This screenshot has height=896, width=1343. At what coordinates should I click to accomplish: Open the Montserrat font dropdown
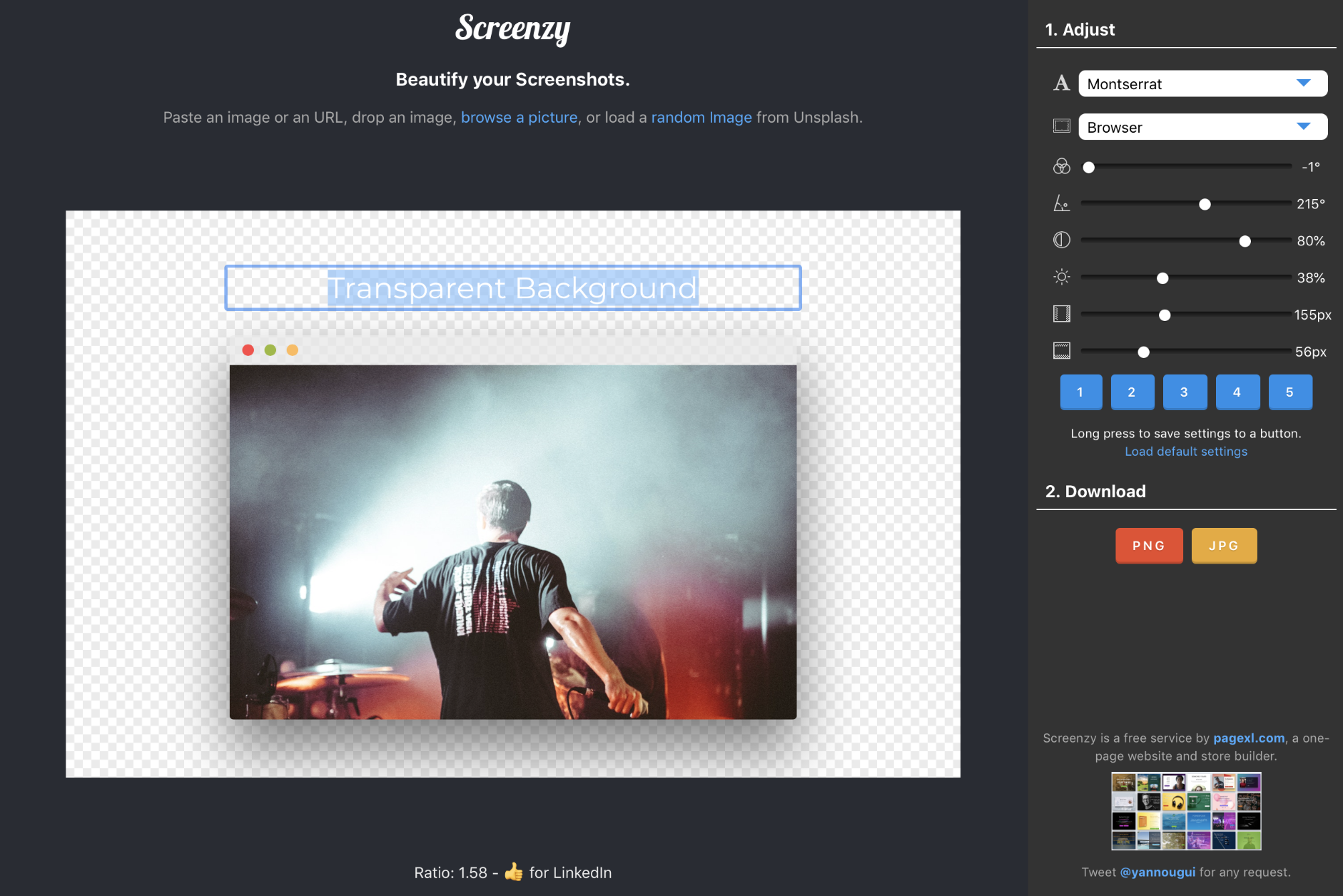click(x=1202, y=83)
